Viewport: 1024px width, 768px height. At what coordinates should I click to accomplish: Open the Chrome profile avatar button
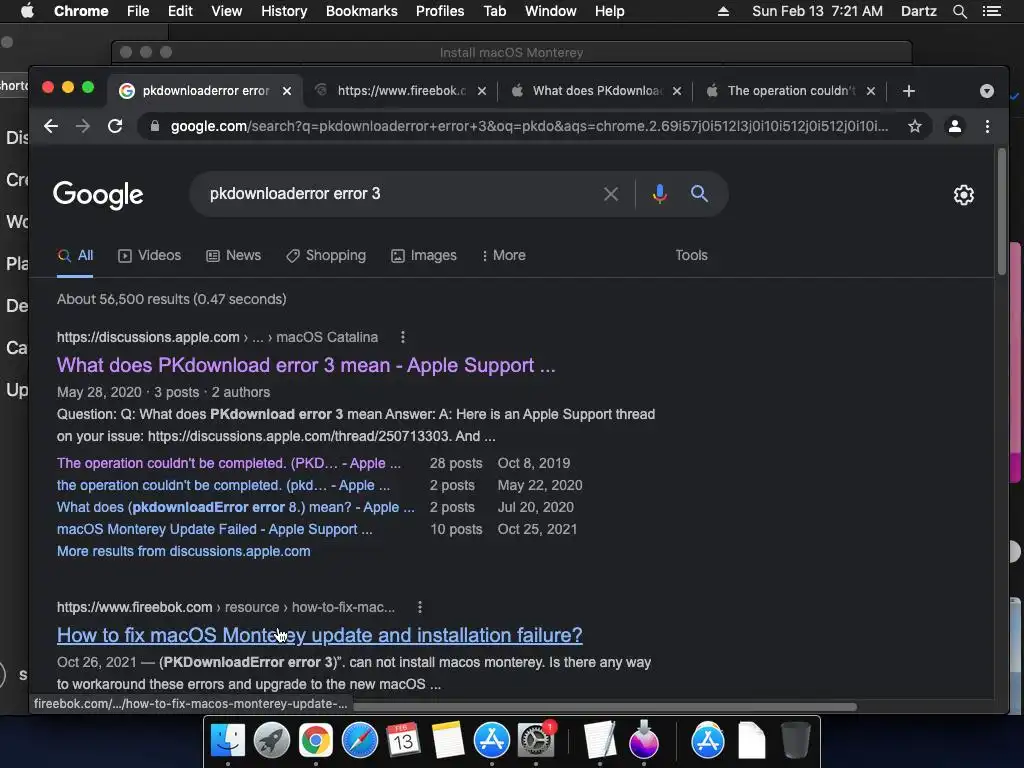click(x=955, y=126)
